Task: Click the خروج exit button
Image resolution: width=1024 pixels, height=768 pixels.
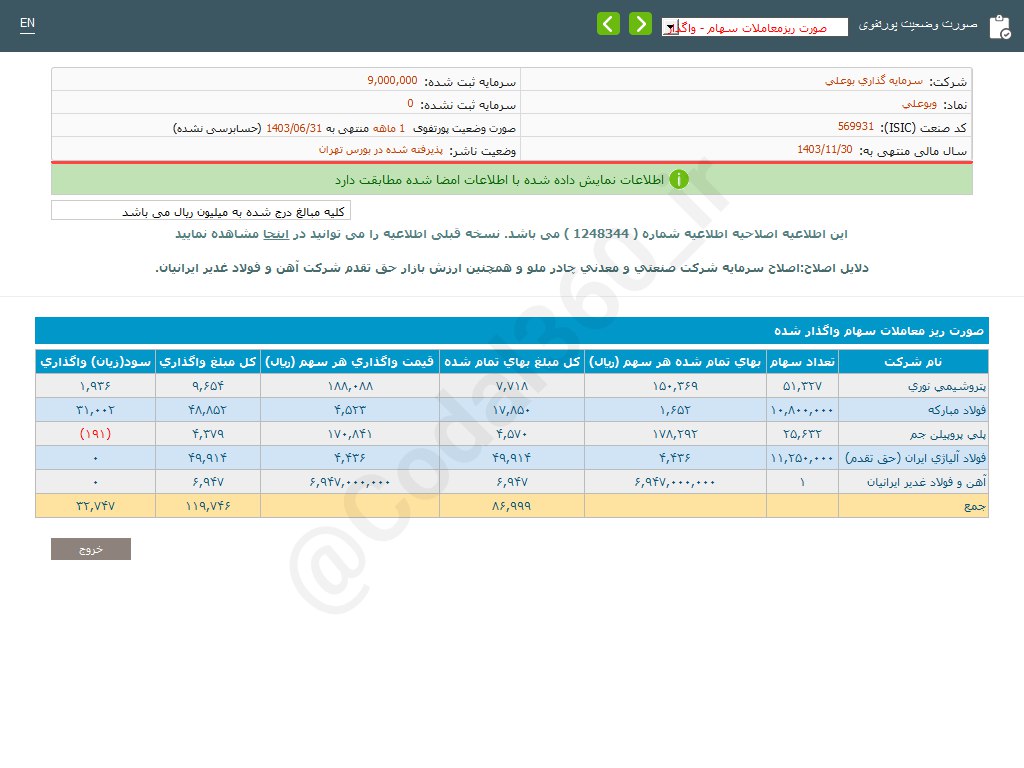Action: click(90, 548)
